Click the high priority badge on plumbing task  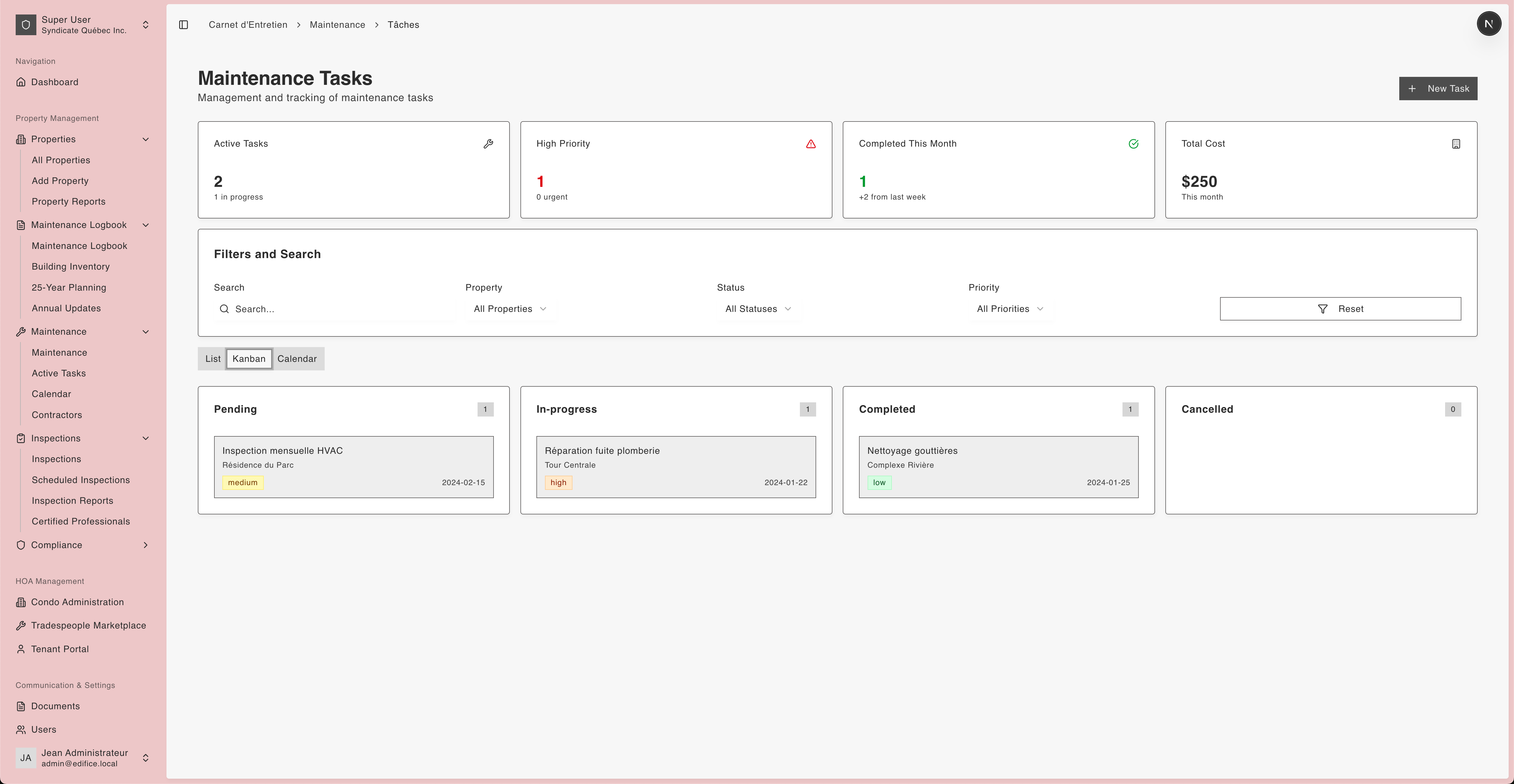[558, 482]
